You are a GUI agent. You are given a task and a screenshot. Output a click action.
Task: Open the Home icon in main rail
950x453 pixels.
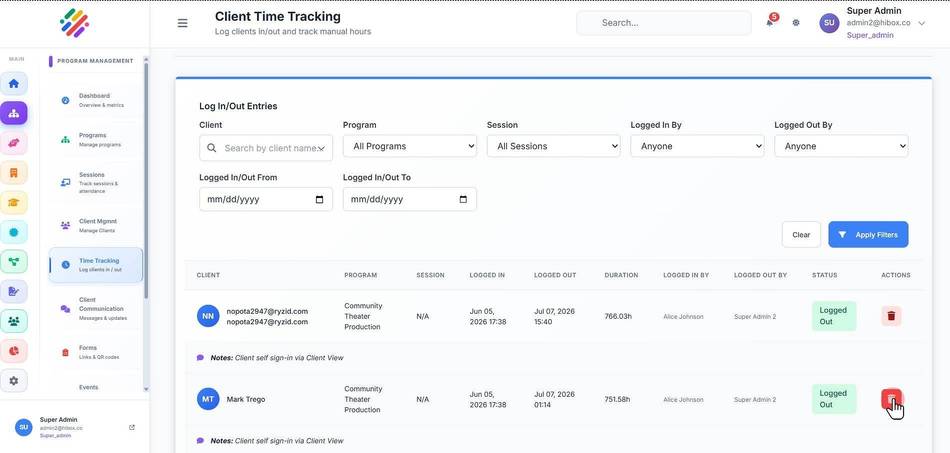pyautogui.click(x=14, y=84)
